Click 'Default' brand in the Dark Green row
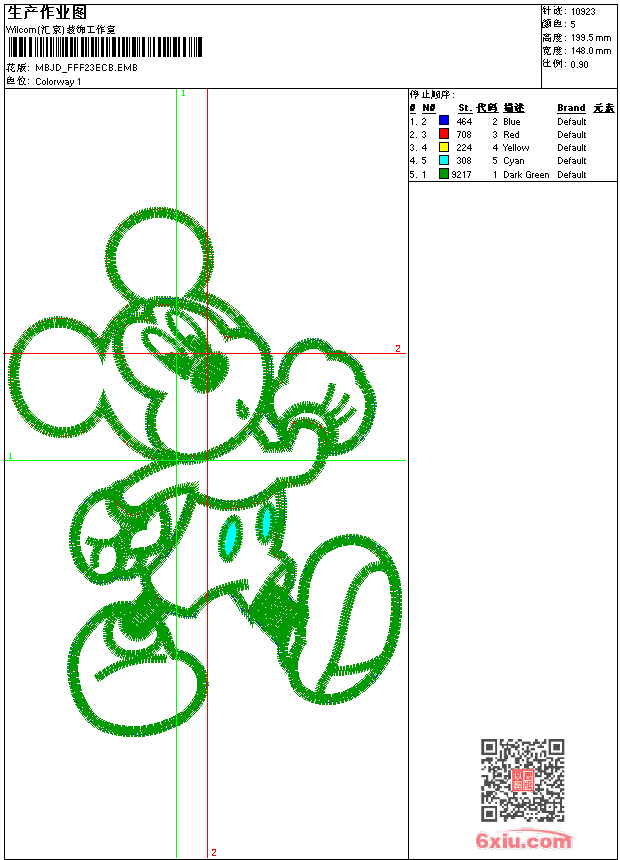The image size is (620, 860). click(572, 175)
